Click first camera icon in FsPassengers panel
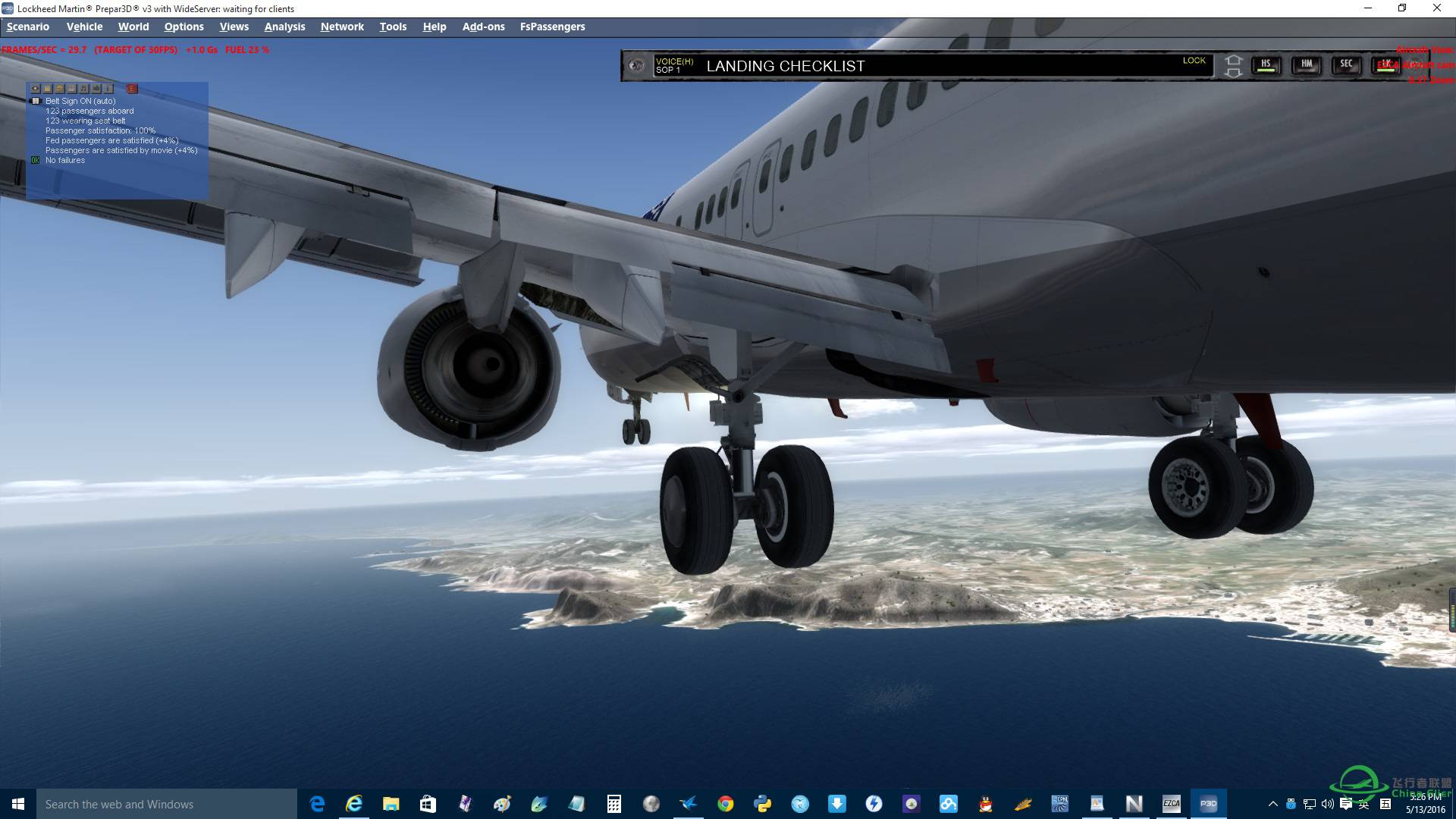Viewport: 1456px width, 819px height. (x=35, y=89)
